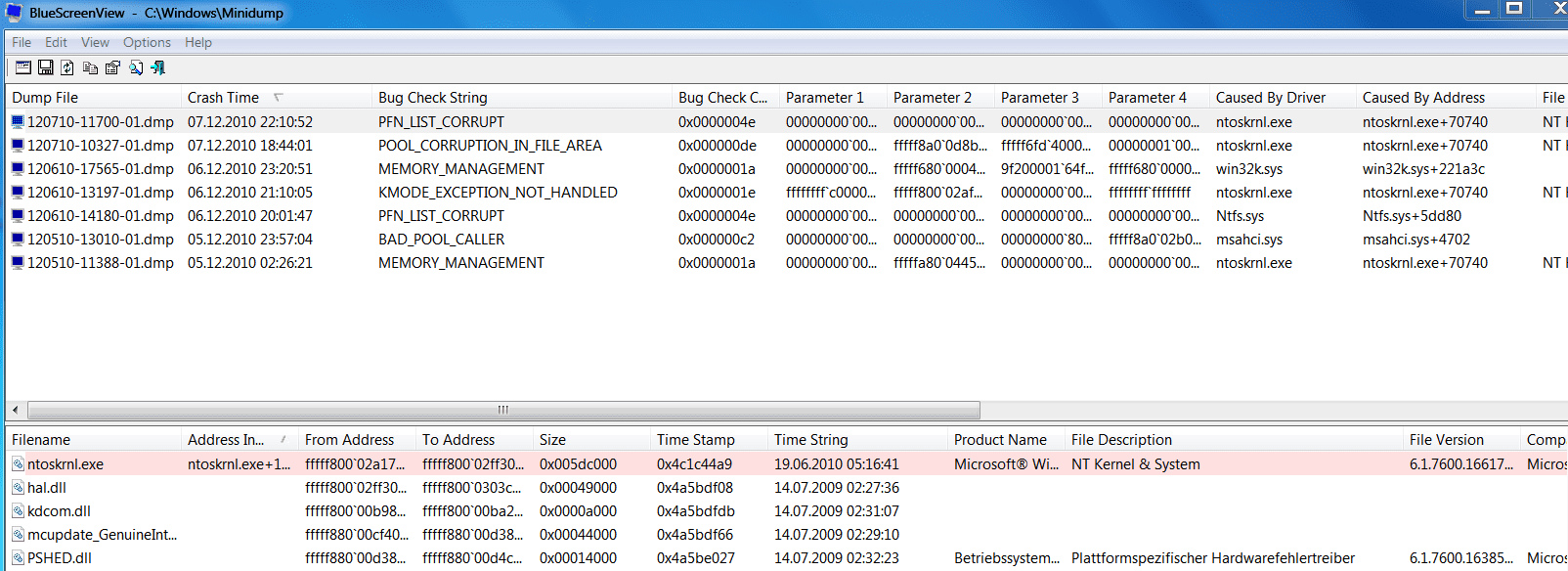This screenshot has width=1568, height=571.
Task: Sort by Dump File column header
Action: (94, 98)
